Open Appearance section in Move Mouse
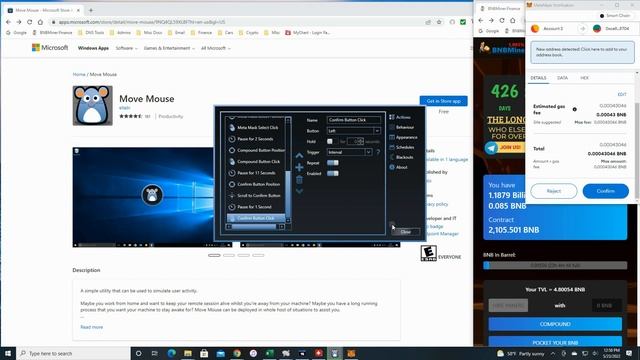Image resolution: width=640 pixels, height=360 pixels. pos(403,137)
